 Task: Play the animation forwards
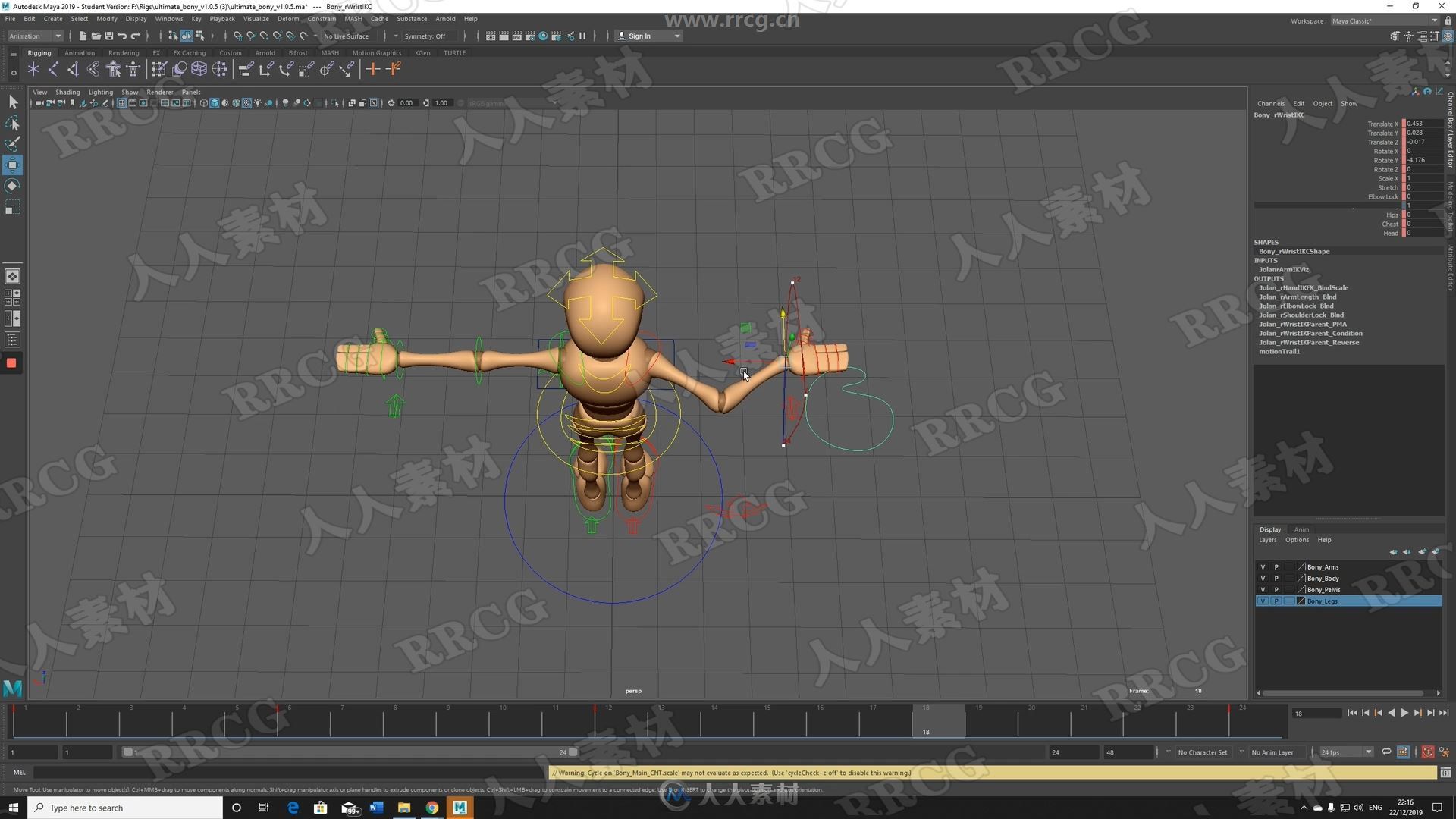1404,713
